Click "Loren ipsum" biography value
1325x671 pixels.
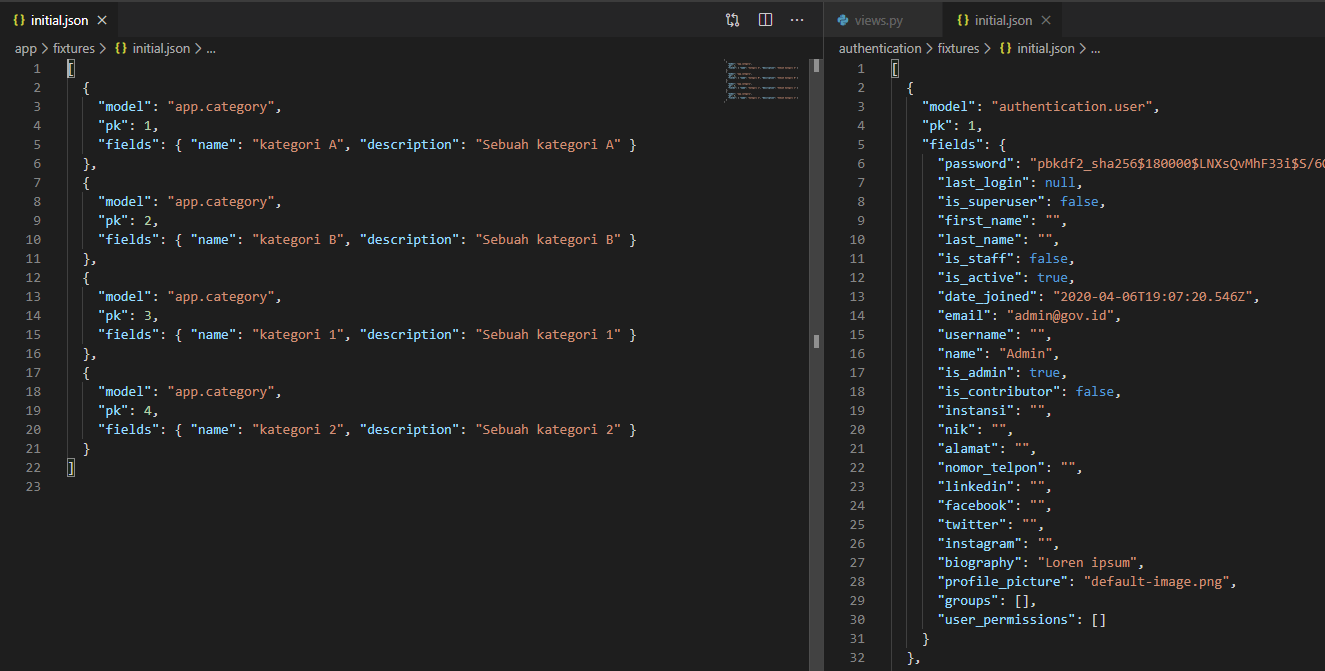1087,563
